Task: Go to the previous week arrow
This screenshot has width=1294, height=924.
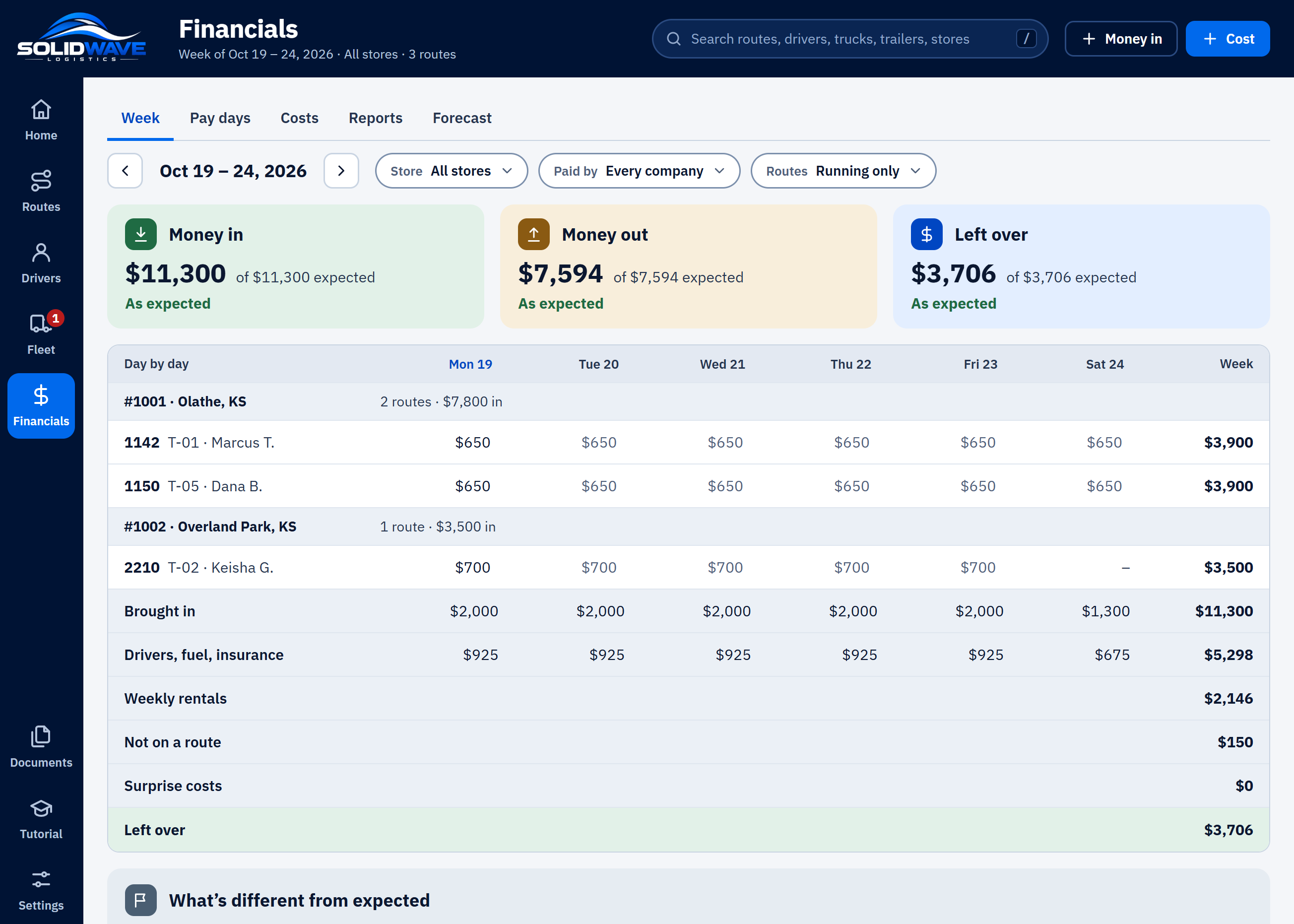Action: pyautogui.click(x=125, y=171)
